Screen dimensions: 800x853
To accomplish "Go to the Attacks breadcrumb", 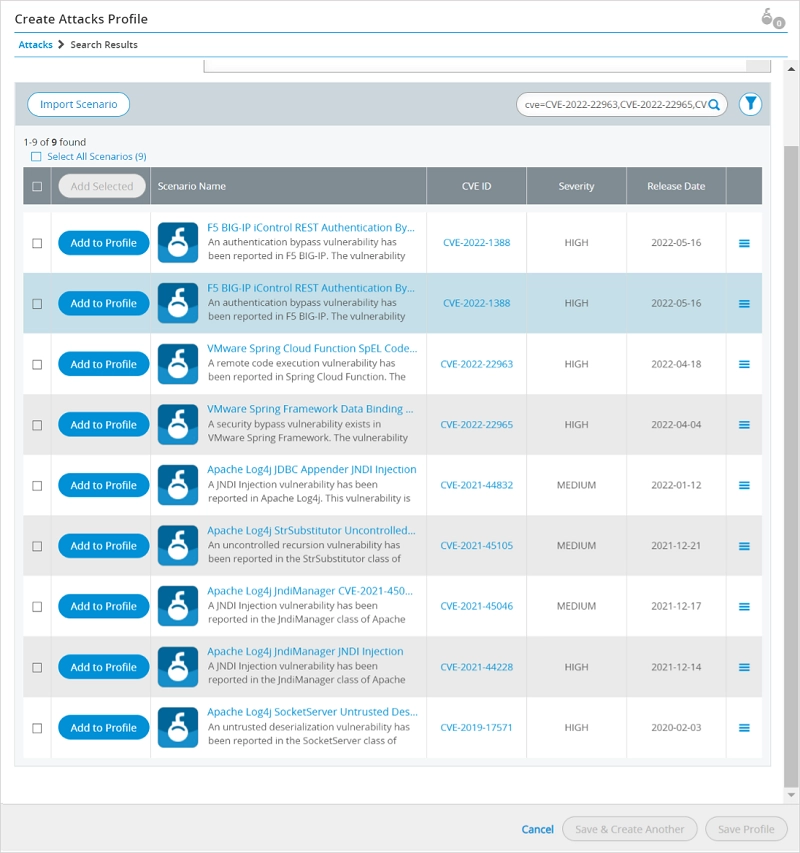I will point(36,45).
